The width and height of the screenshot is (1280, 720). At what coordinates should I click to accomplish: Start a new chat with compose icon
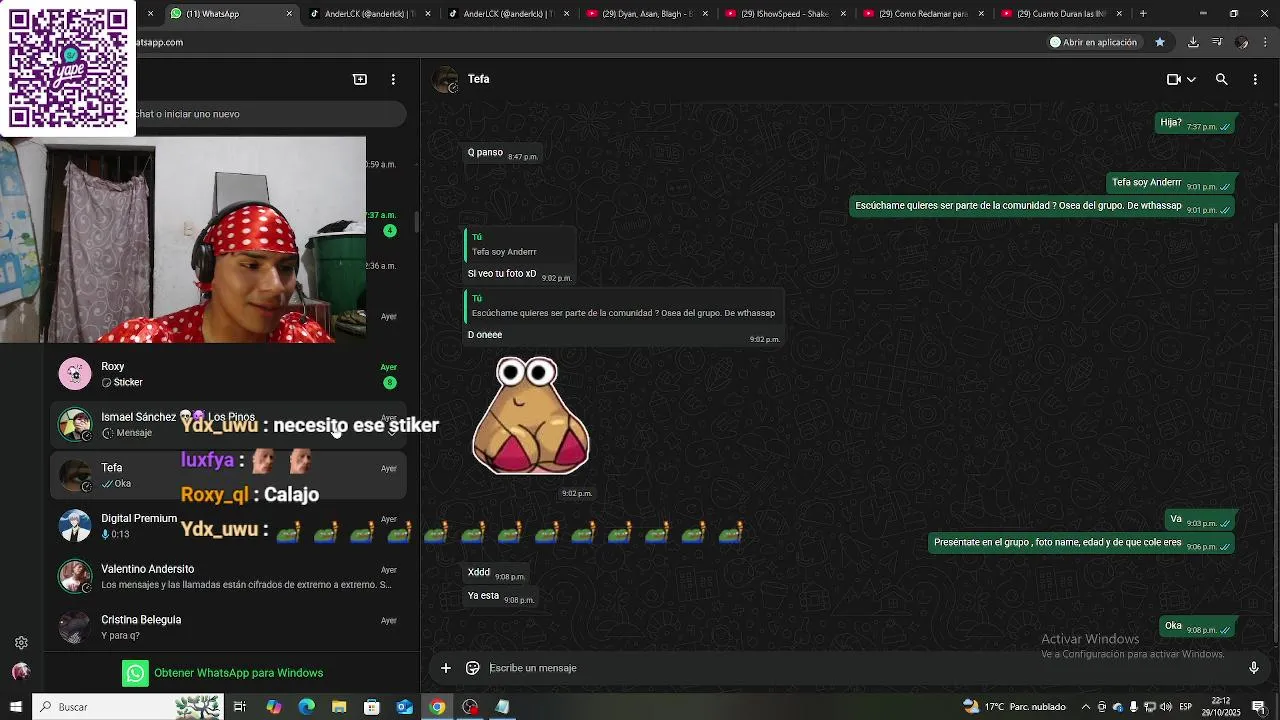tap(360, 79)
